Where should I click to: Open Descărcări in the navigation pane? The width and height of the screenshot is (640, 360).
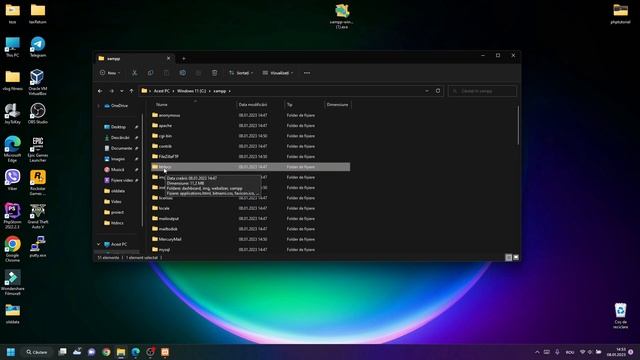[119, 138]
